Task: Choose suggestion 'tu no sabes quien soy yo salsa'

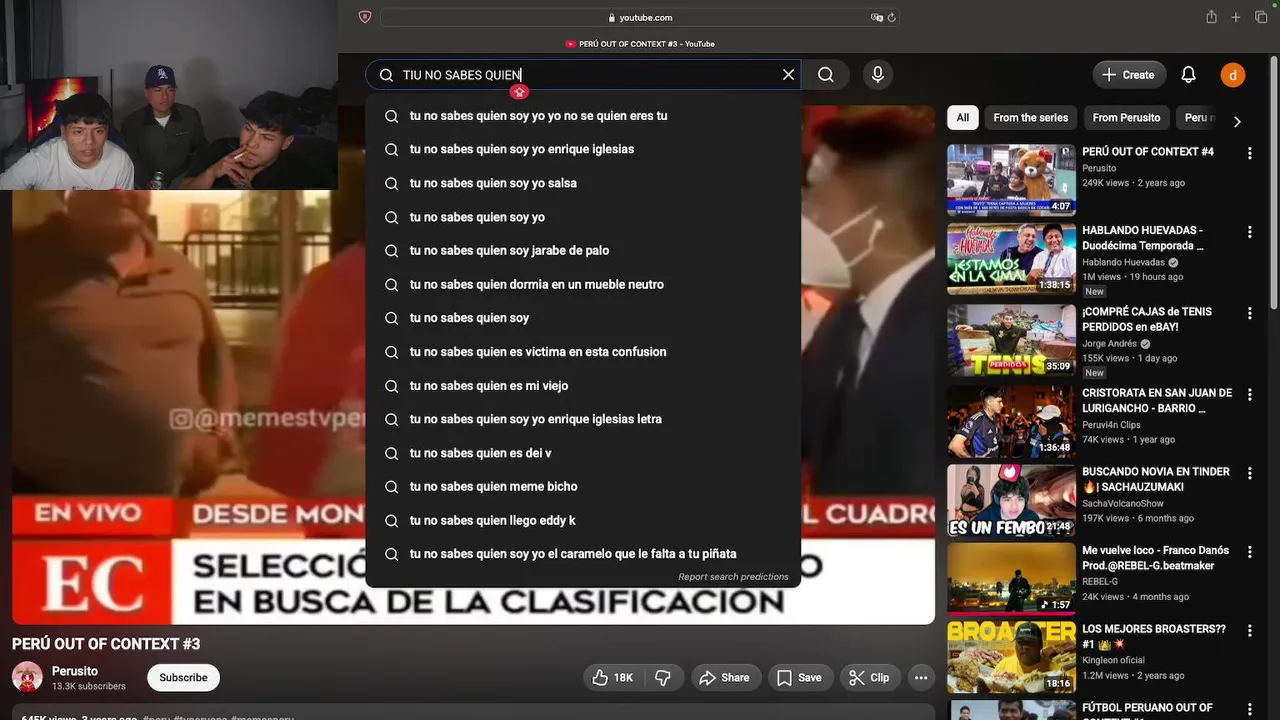Action: pos(583,183)
